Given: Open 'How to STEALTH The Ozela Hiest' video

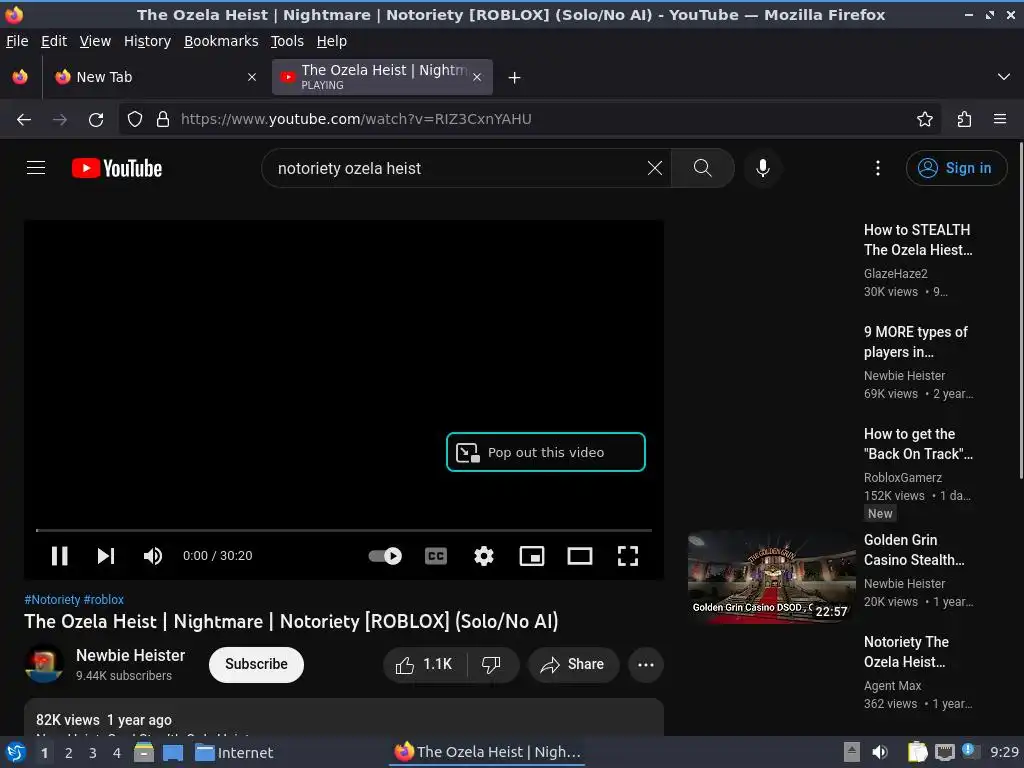Looking at the screenshot, I should pos(918,240).
